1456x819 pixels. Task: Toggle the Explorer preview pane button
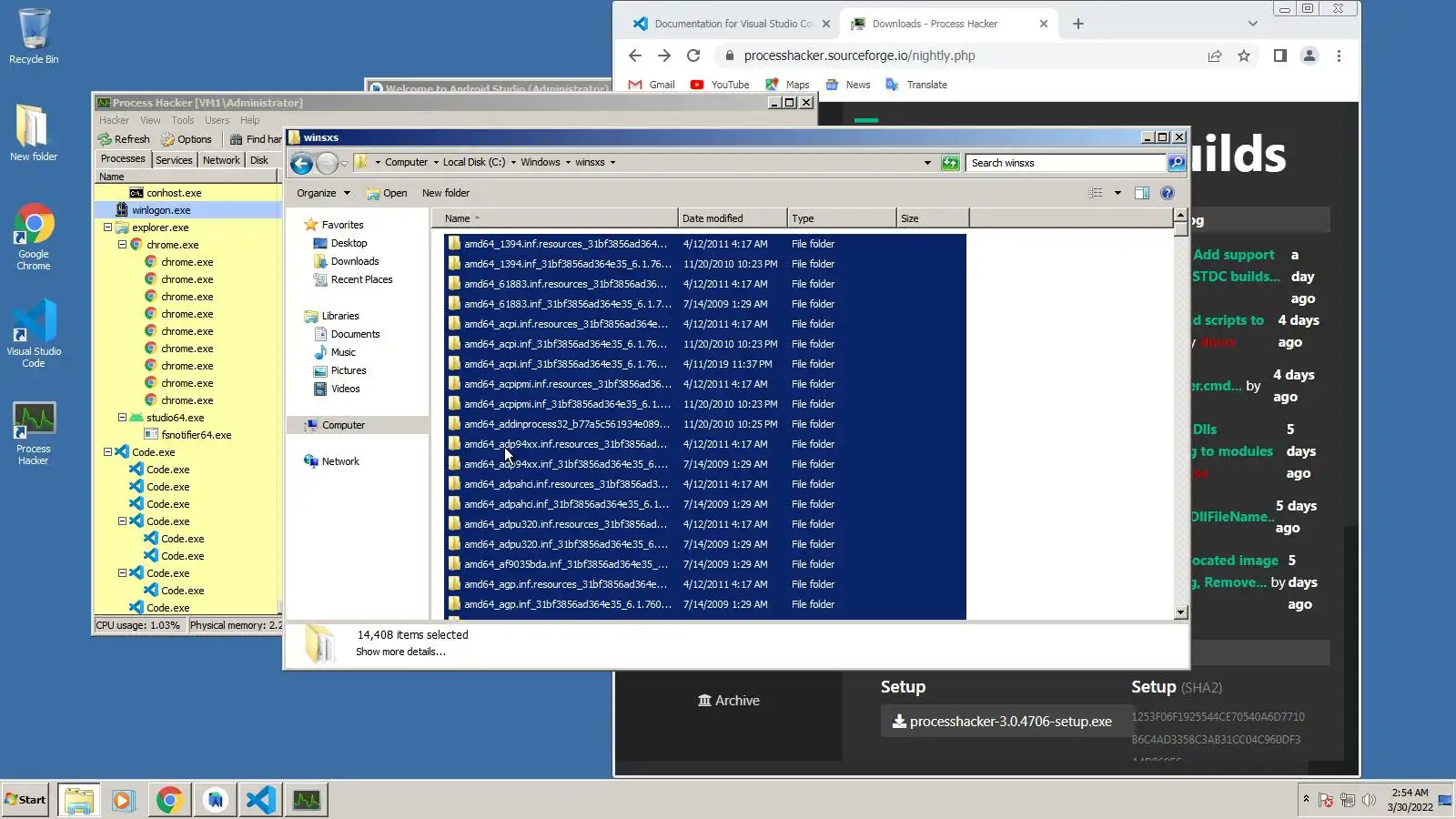pos(1142,193)
